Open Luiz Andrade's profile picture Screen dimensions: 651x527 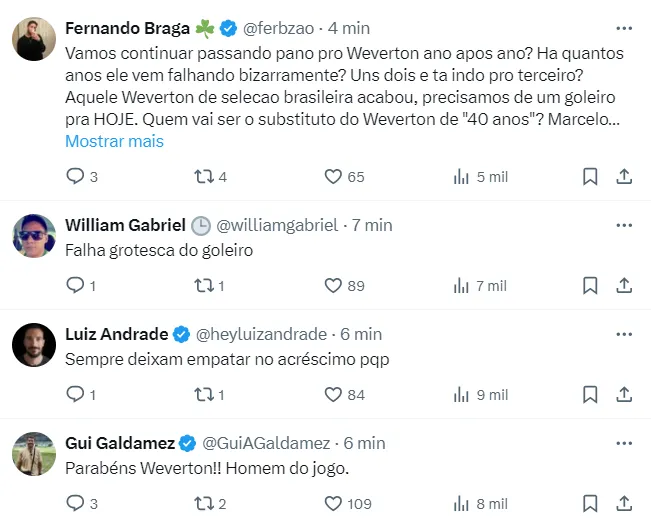coord(34,344)
